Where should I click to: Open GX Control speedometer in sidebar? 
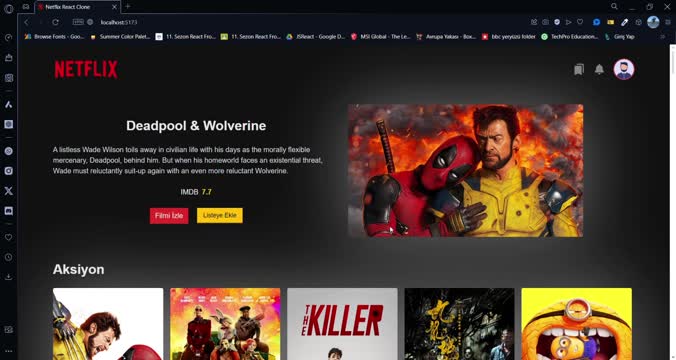pos(8,38)
